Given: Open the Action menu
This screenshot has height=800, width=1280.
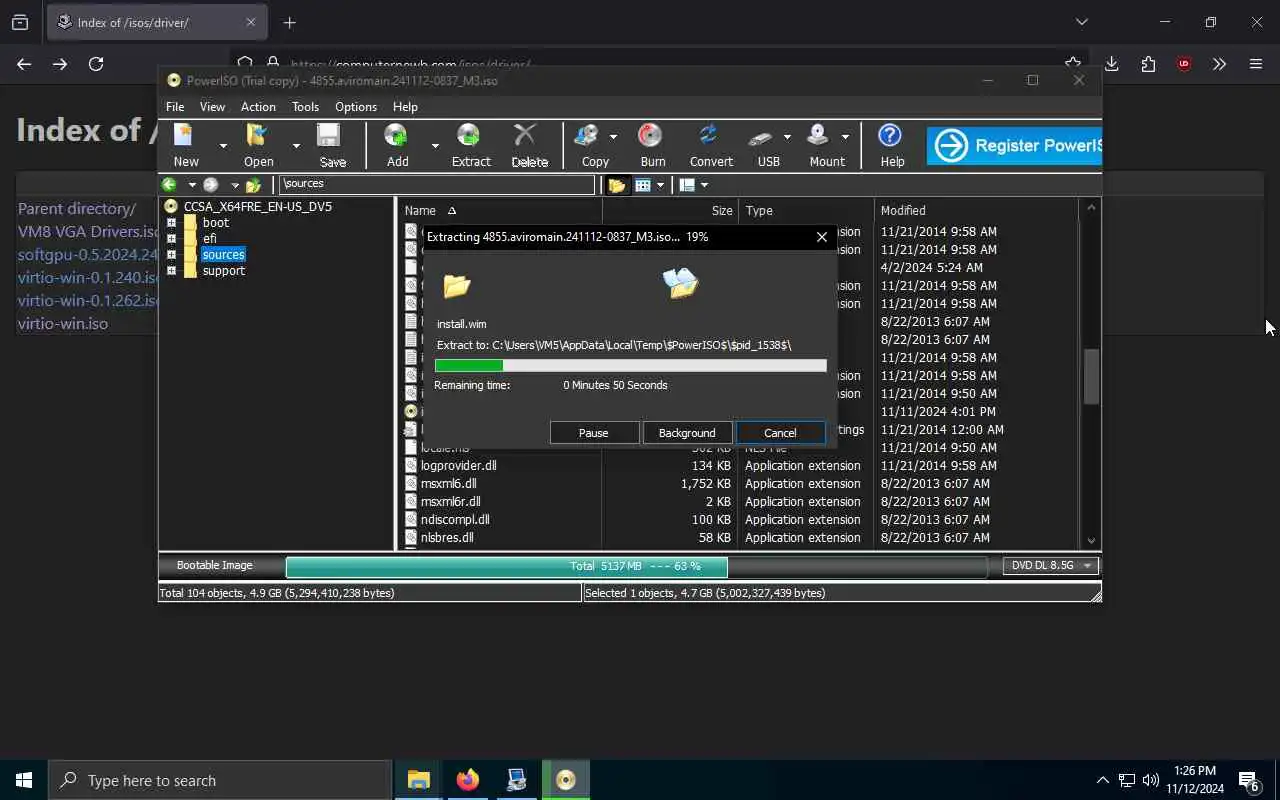Looking at the screenshot, I should click(258, 107).
